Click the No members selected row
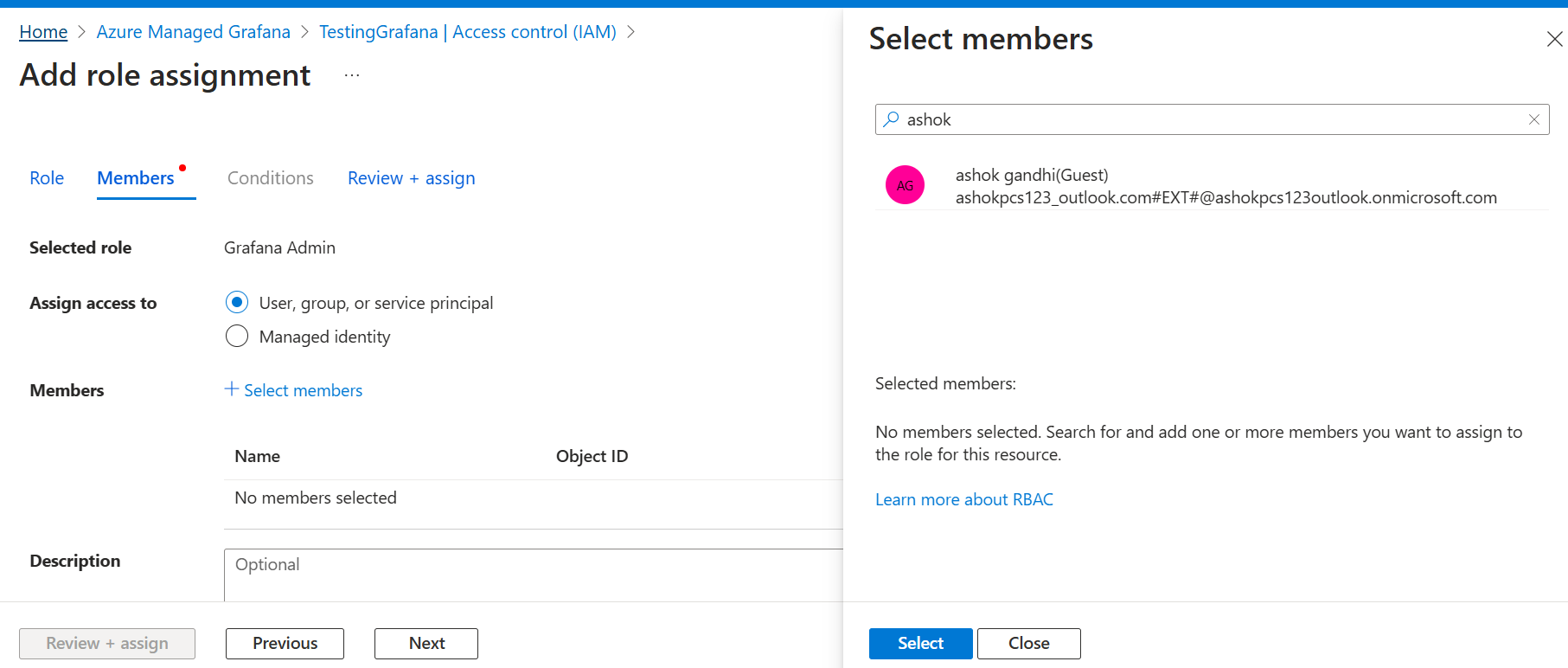1568x668 pixels. [x=534, y=498]
